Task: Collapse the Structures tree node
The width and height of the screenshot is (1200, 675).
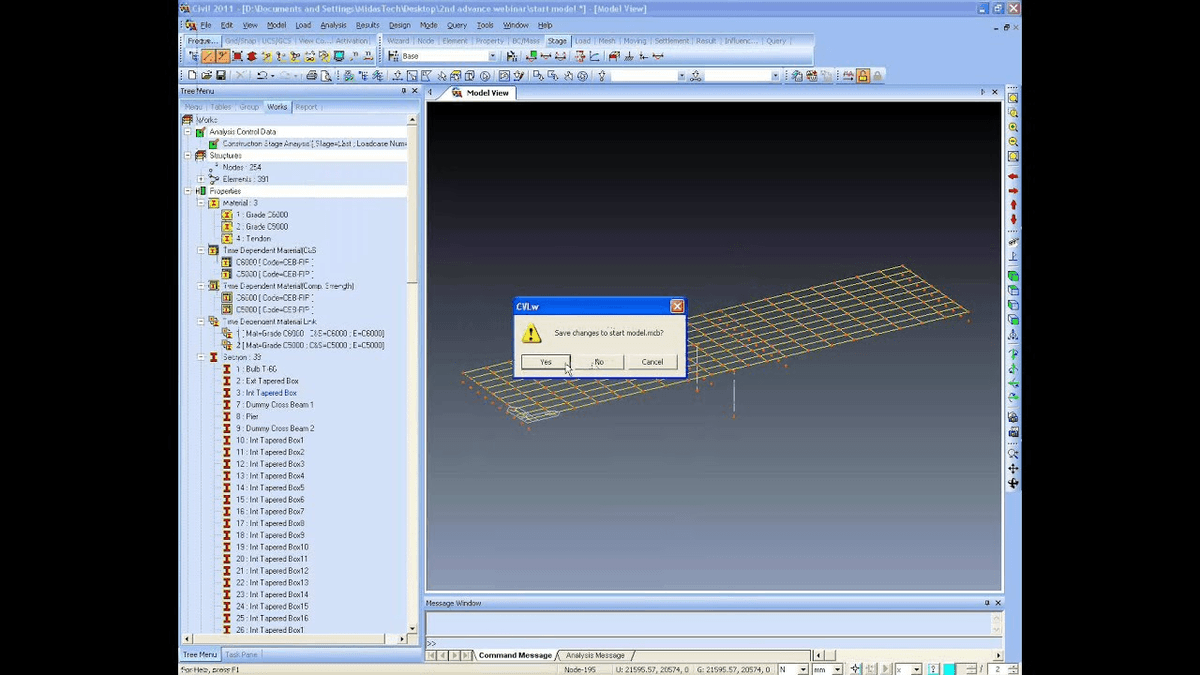Action: (187, 156)
